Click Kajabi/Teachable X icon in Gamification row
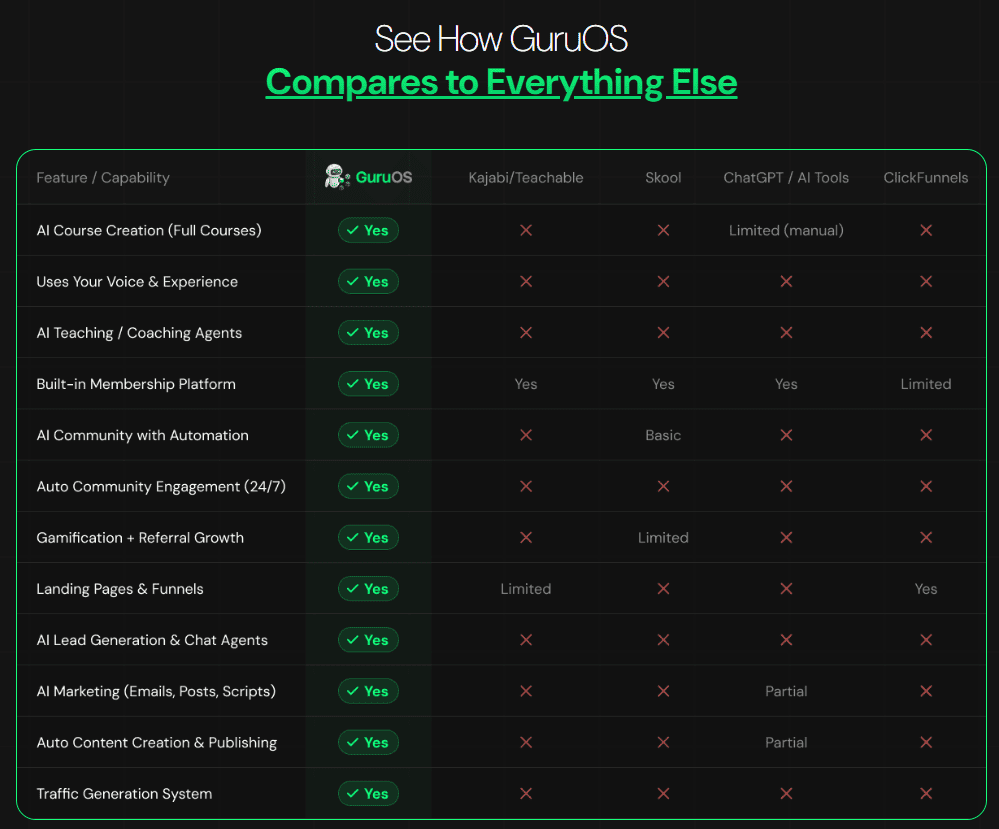999x829 pixels. coord(526,538)
